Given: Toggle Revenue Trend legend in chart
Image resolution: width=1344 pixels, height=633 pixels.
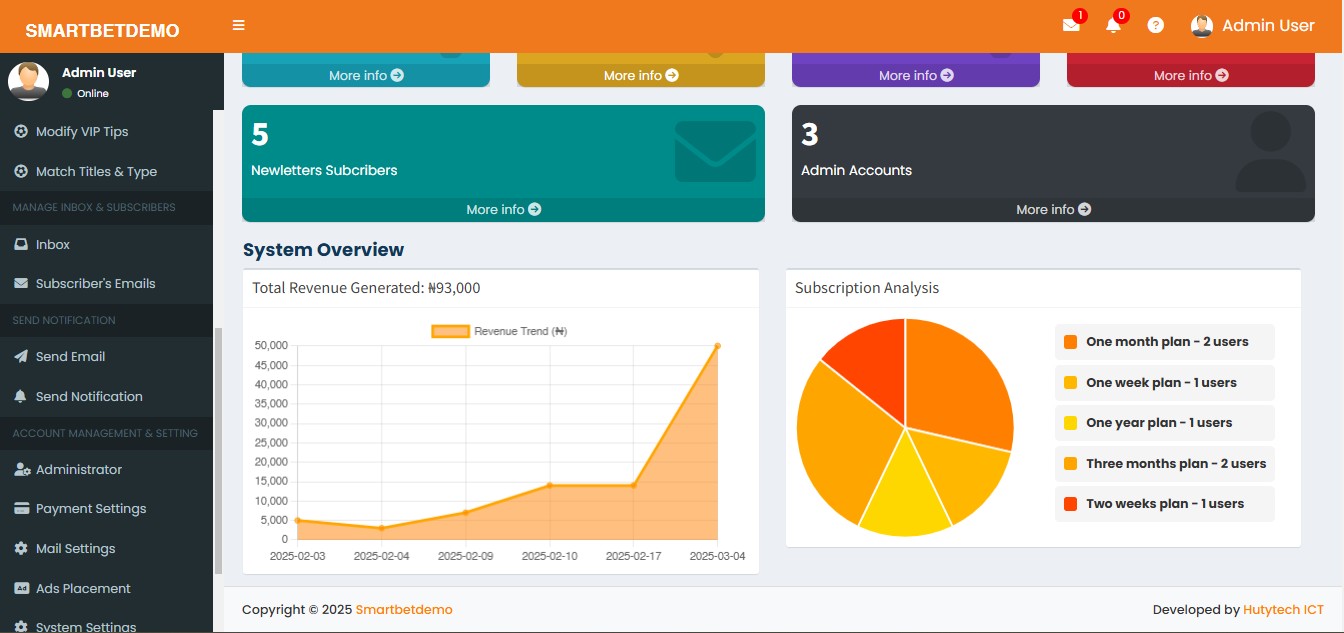Looking at the screenshot, I should [x=499, y=331].
